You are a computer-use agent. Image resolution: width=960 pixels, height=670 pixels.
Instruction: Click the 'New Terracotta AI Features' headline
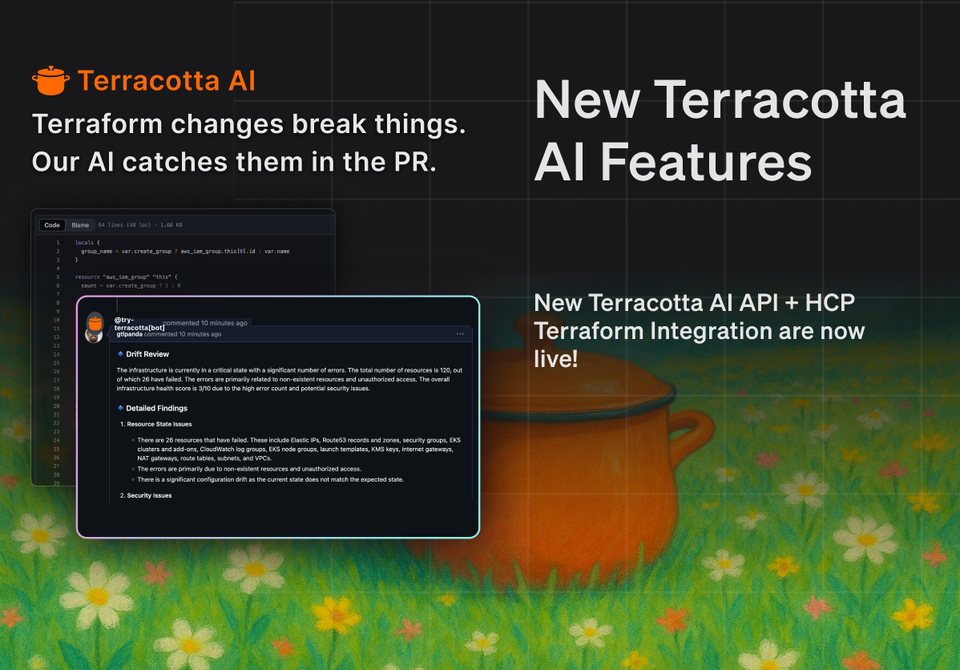point(720,131)
